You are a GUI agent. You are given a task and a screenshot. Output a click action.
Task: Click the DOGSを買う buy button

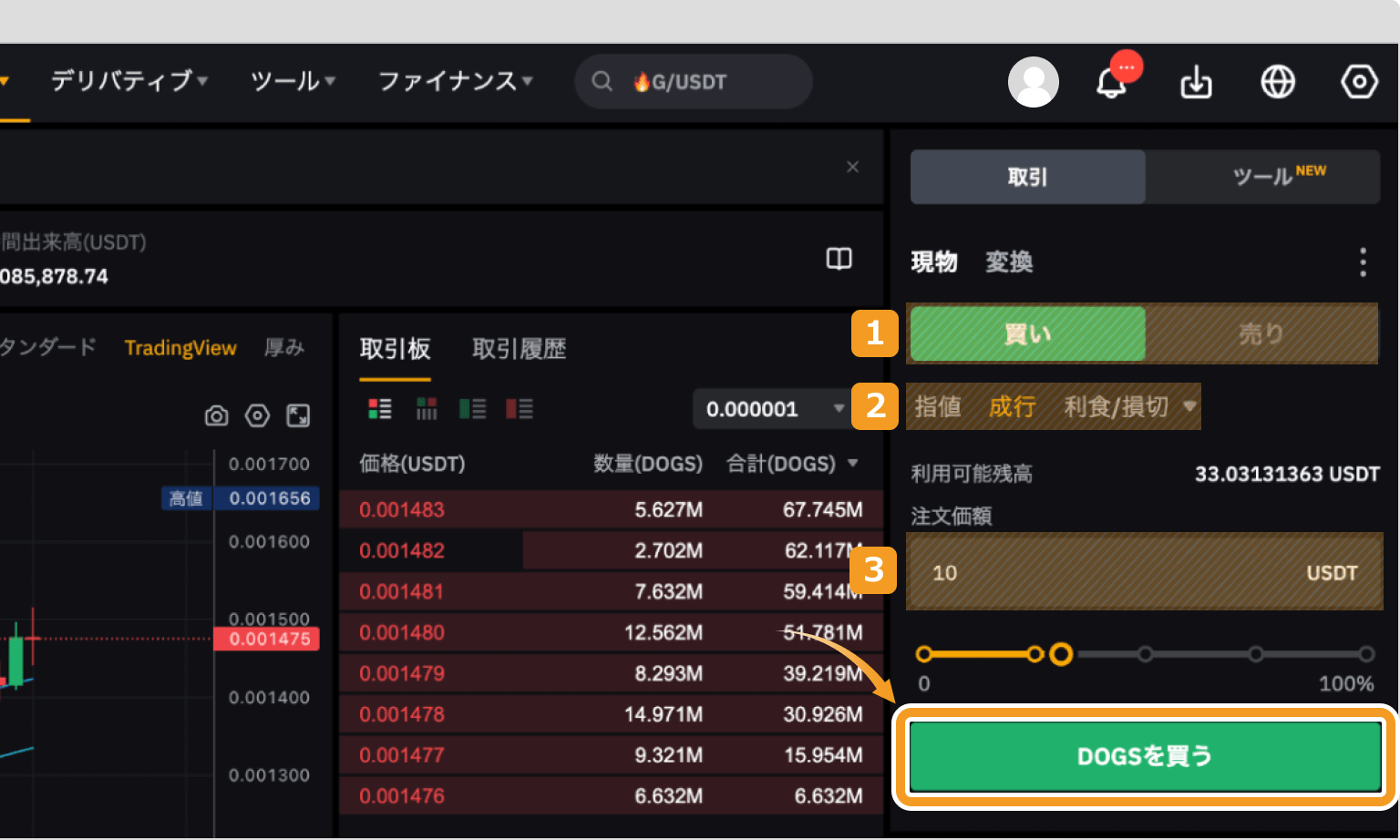point(1145,756)
